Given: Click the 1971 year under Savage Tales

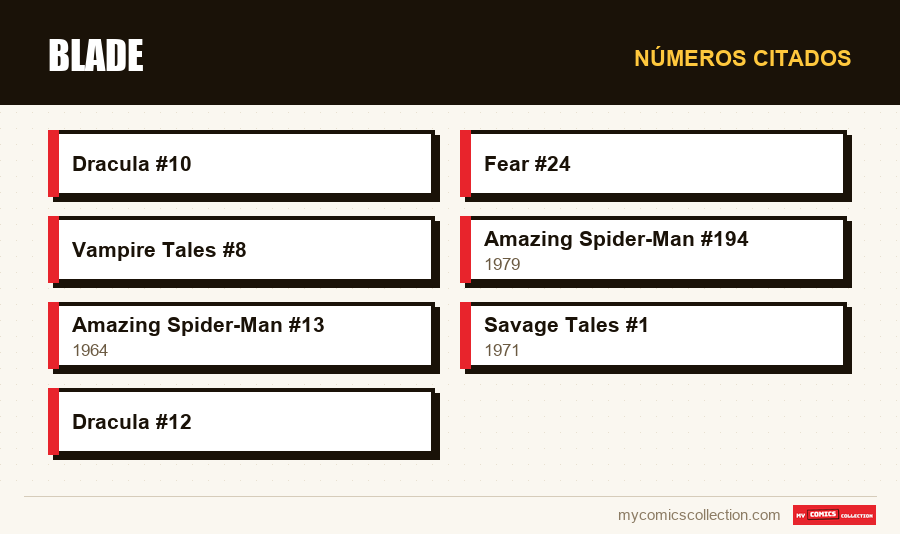Looking at the screenshot, I should point(502,350).
